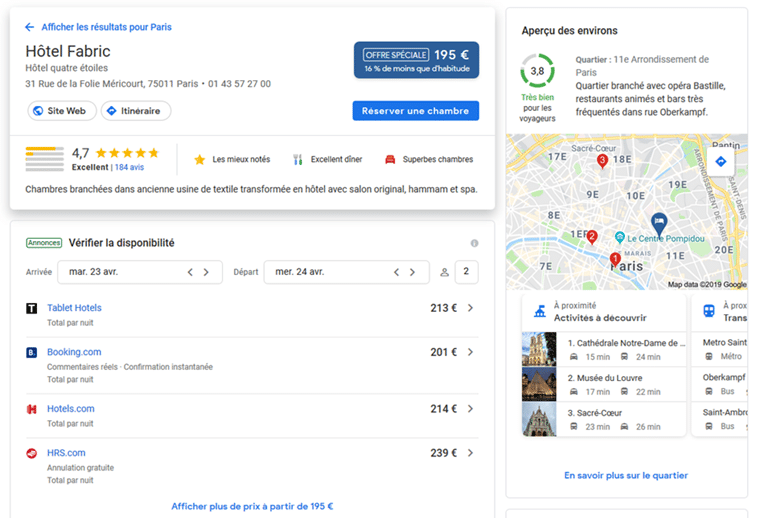The height and width of the screenshot is (518, 758).
Task: Advance departure date to next day
Action: tap(412, 272)
